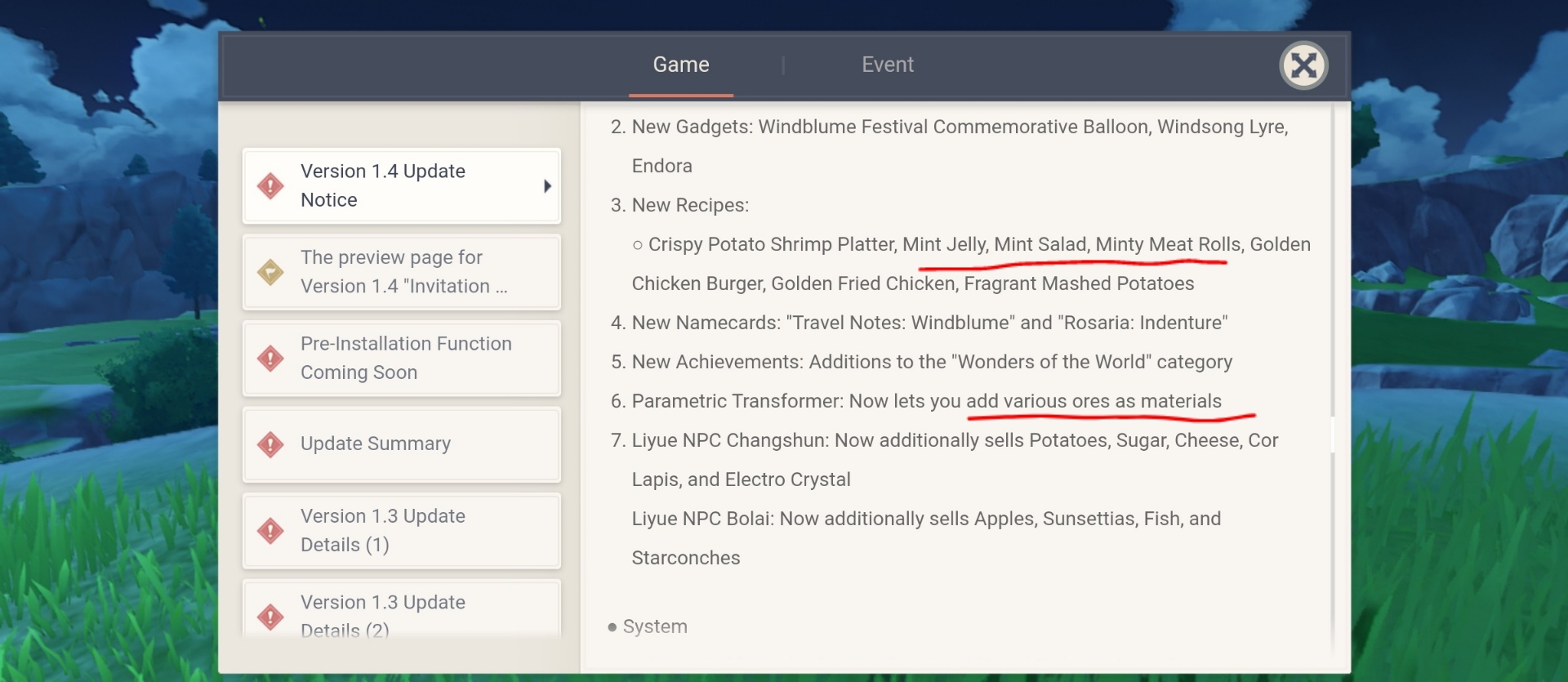
Task: Click the red icon beside Version 1.3 Update Details (2)
Action: pos(270,617)
